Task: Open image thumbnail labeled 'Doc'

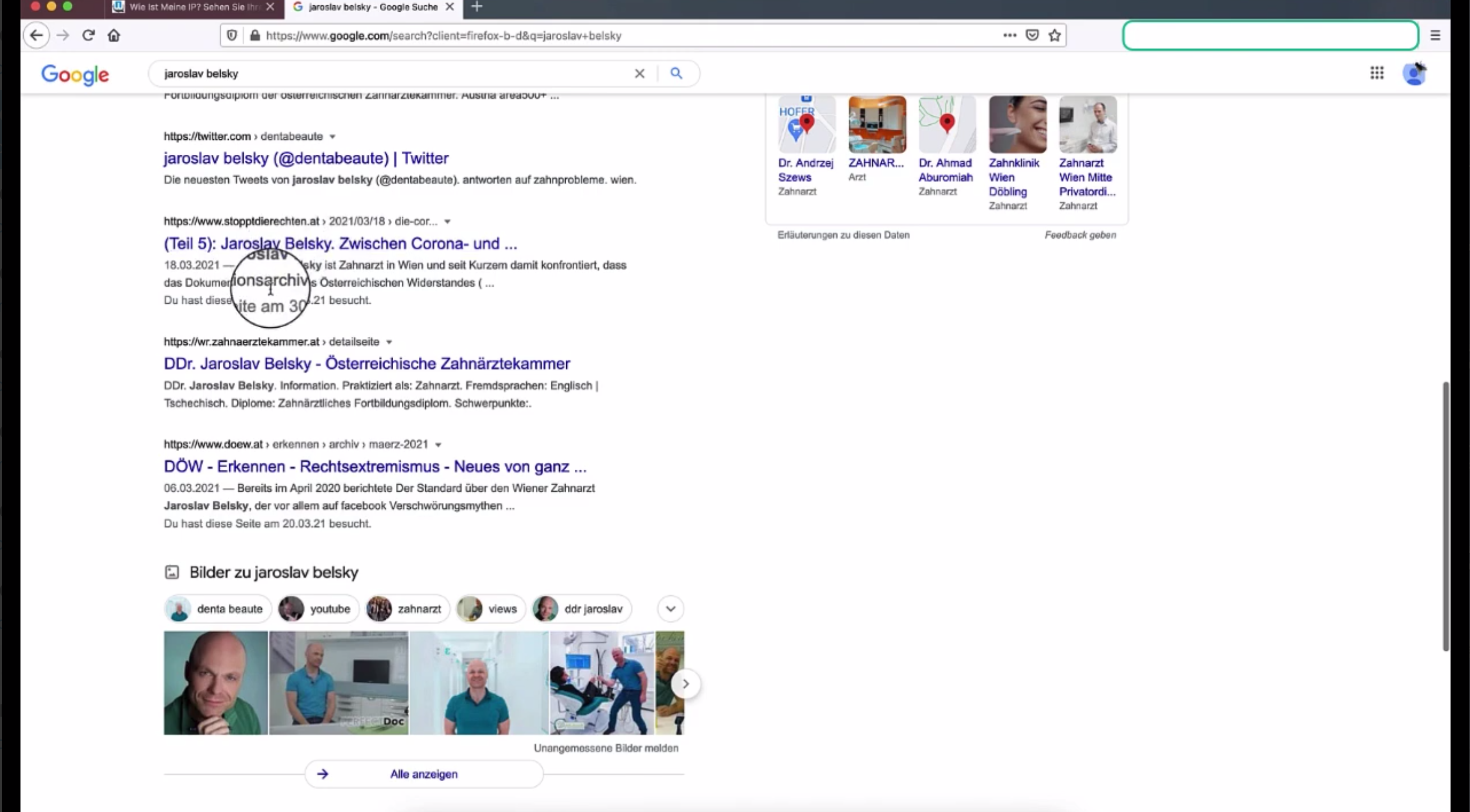Action: pos(339,682)
